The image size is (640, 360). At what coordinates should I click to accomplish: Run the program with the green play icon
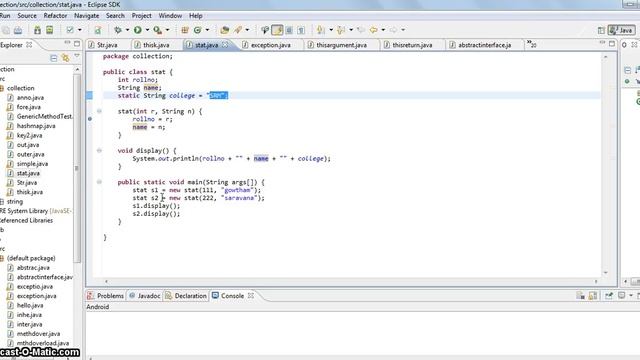[x=138, y=30]
